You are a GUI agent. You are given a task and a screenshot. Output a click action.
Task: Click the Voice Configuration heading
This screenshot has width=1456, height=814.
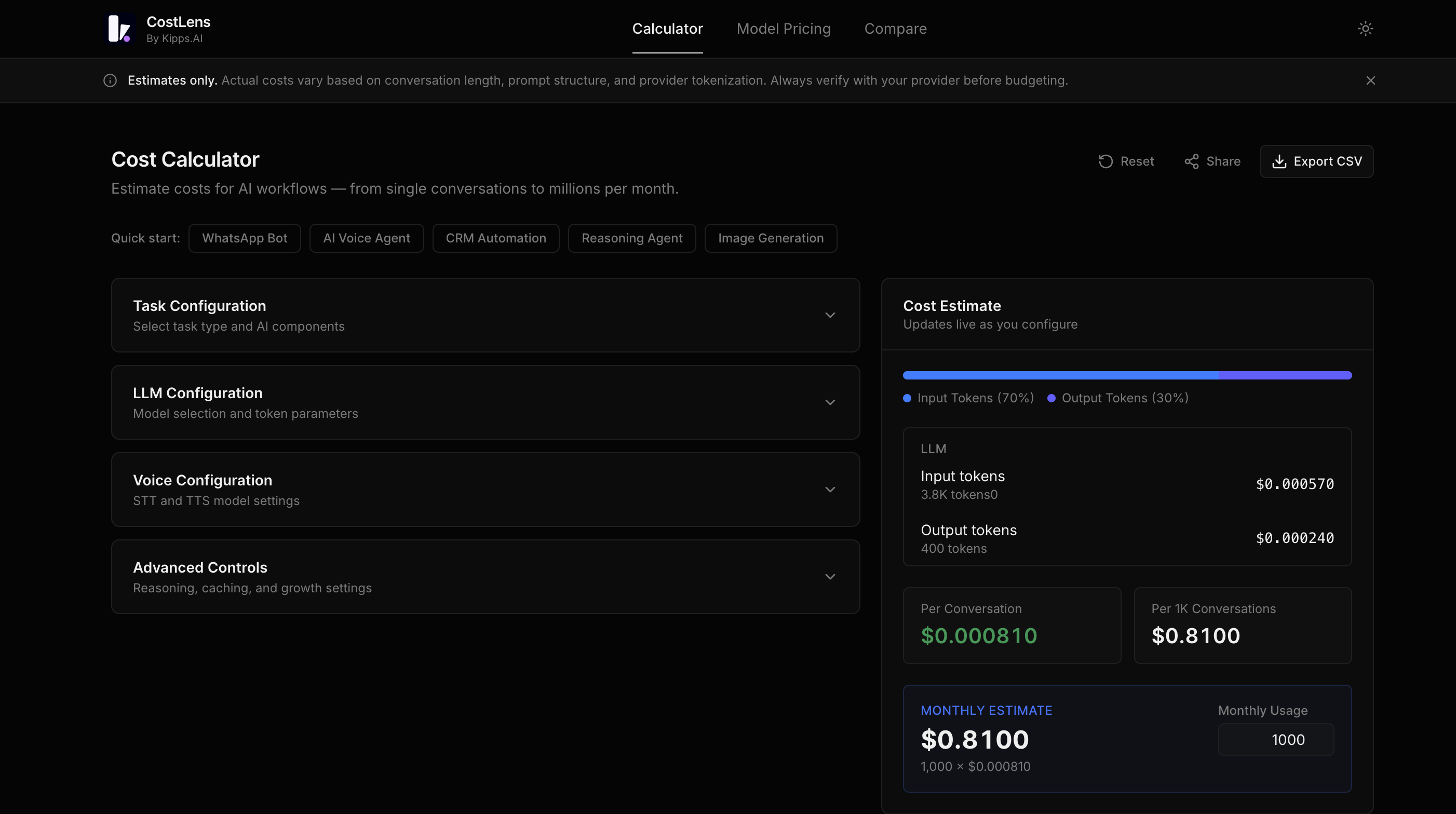click(203, 480)
